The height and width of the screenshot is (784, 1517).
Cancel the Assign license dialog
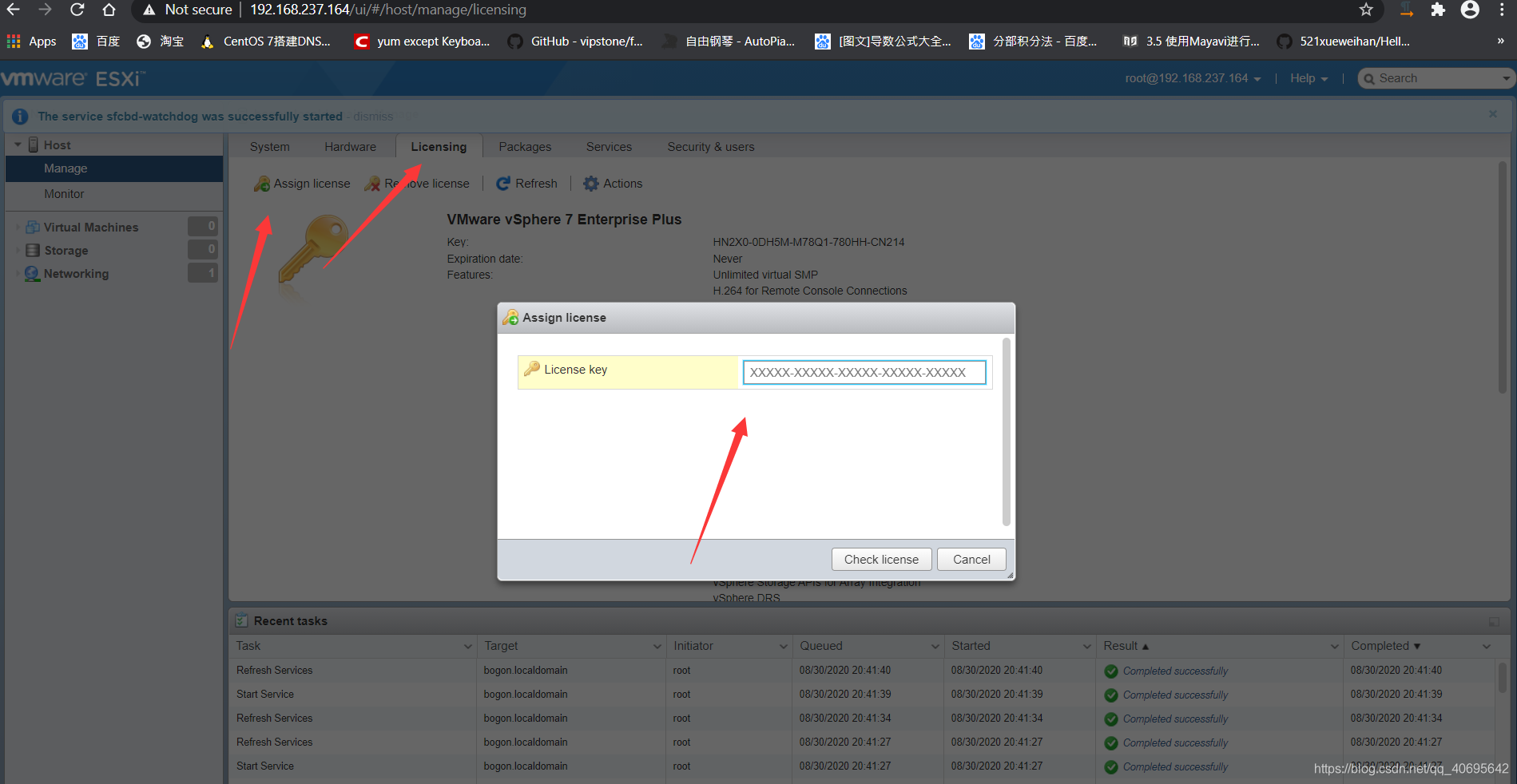tap(971, 560)
